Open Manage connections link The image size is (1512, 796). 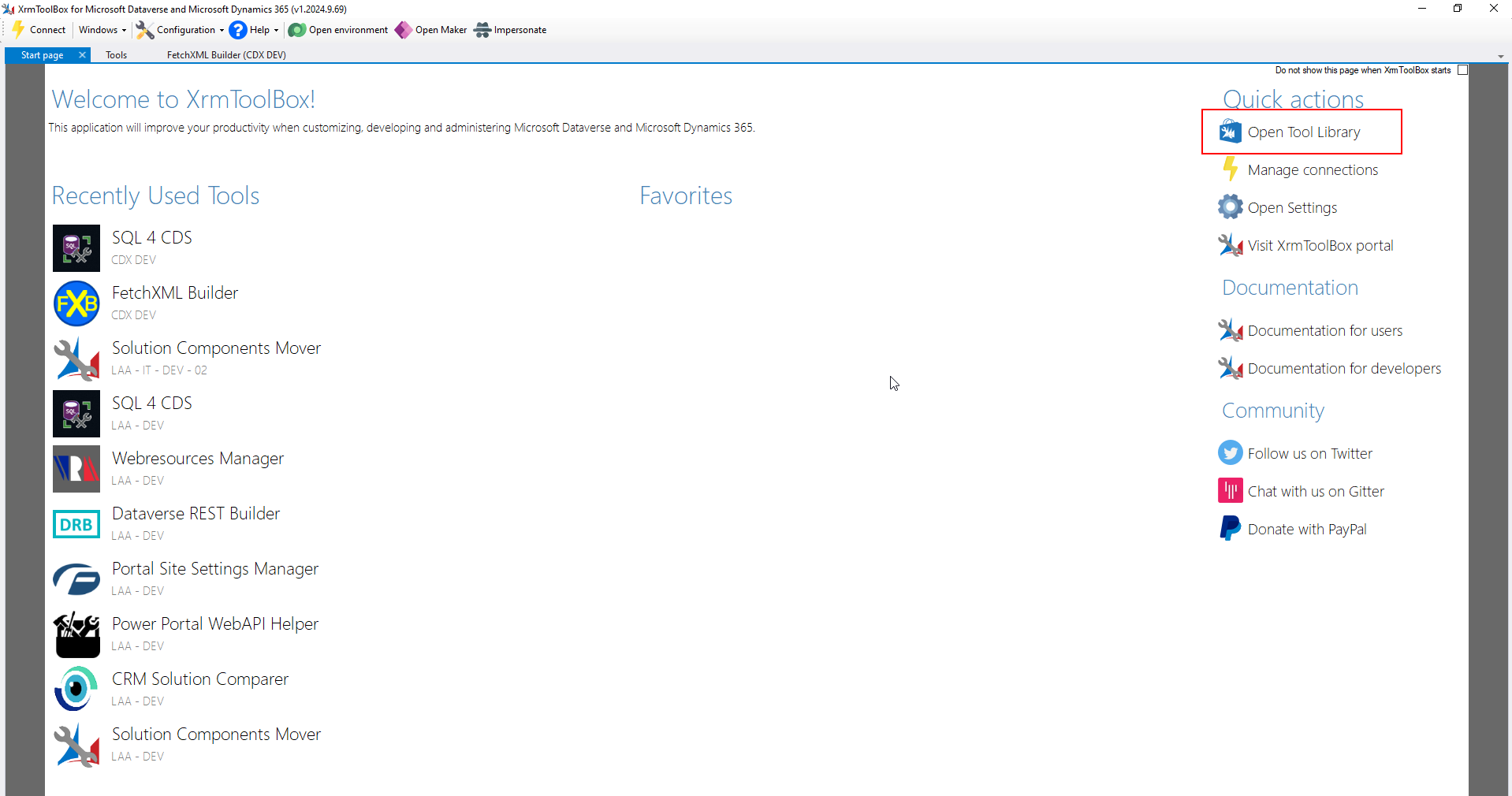coord(1313,170)
